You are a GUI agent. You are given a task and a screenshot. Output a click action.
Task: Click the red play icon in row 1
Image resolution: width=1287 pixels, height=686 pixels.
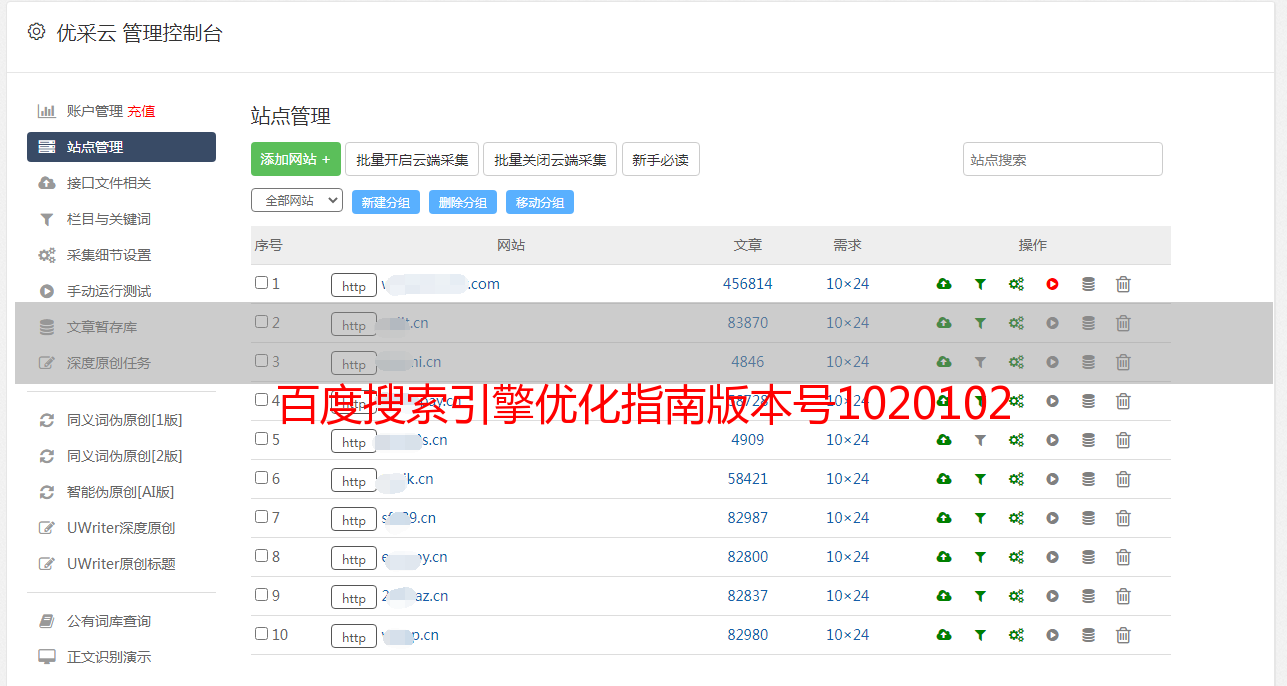tap(1052, 284)
